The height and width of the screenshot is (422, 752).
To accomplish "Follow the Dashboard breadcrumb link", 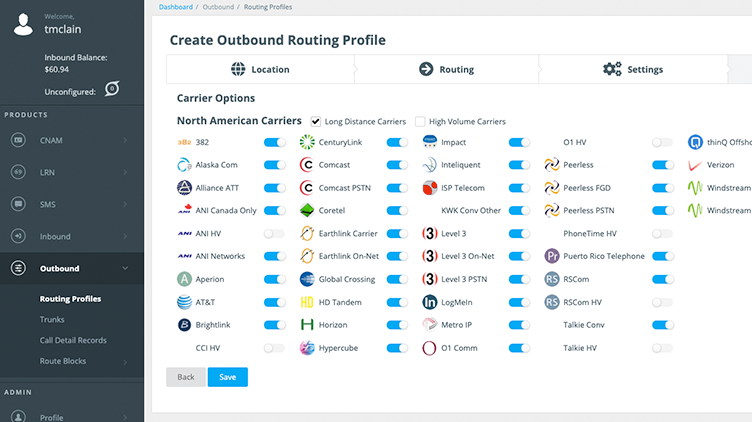I will point(176,7).
